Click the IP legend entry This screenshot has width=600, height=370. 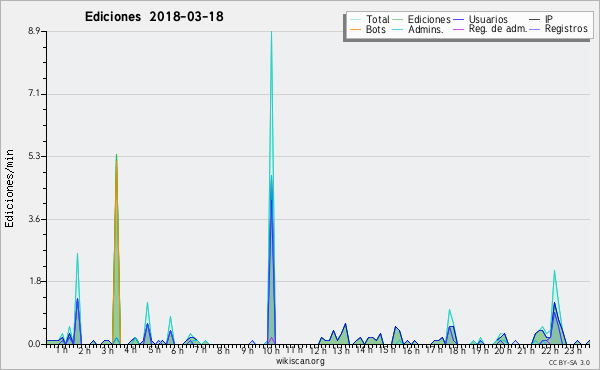(549, 19)
